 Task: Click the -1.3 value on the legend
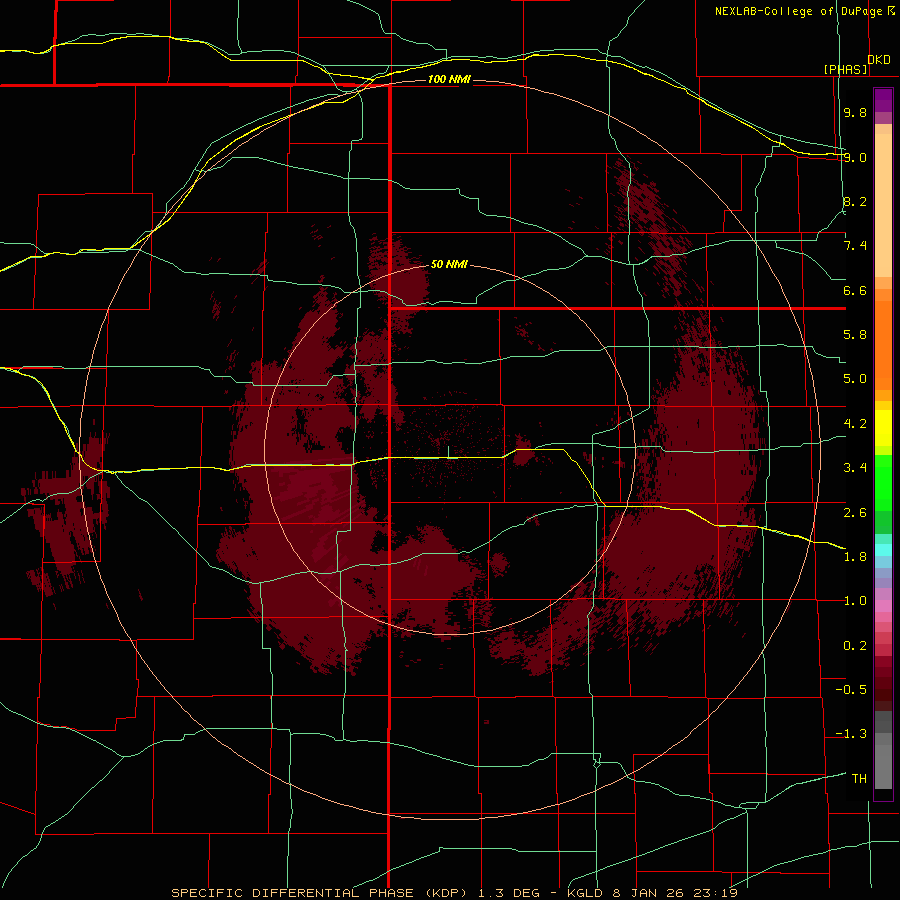851,734
